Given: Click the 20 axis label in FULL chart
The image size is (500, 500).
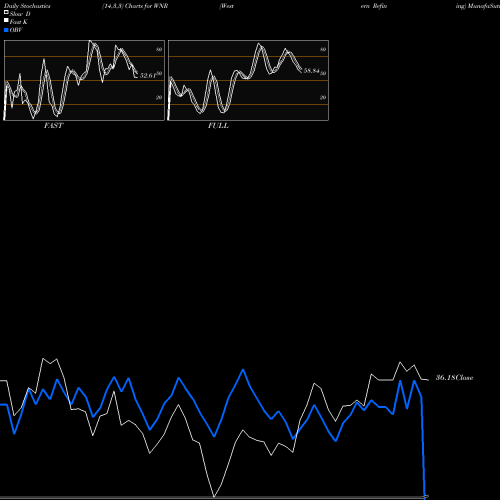Looking at the screenshot, I should [x=323, y=97].
